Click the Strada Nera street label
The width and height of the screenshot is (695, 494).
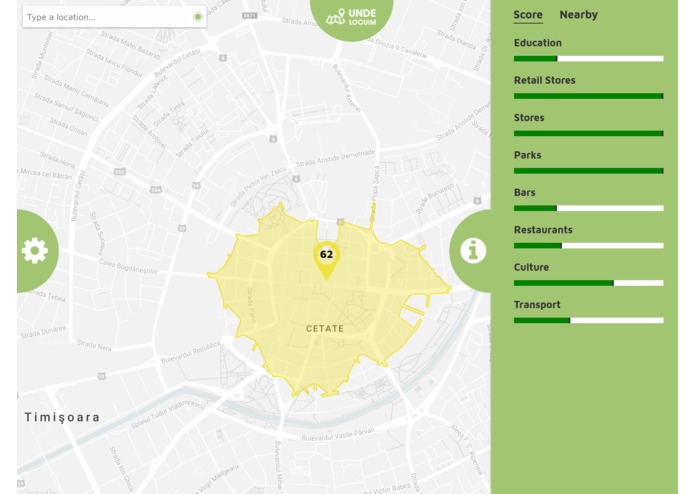coord(94,346)
